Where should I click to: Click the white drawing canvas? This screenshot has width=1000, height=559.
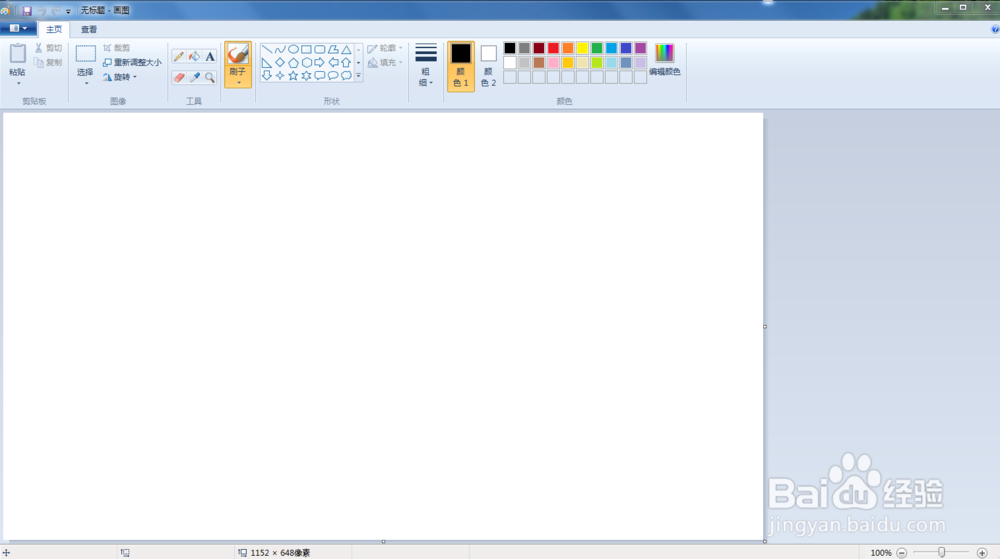point(383,326)
